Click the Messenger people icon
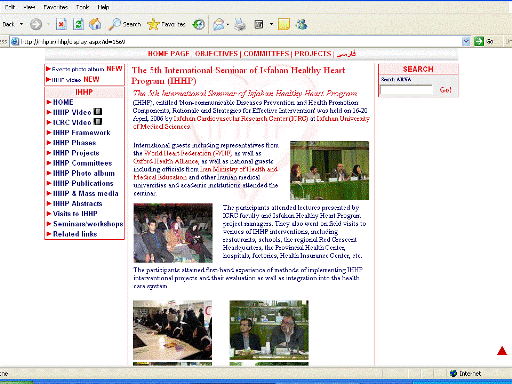The image size is (512, 384). (301, 24)
